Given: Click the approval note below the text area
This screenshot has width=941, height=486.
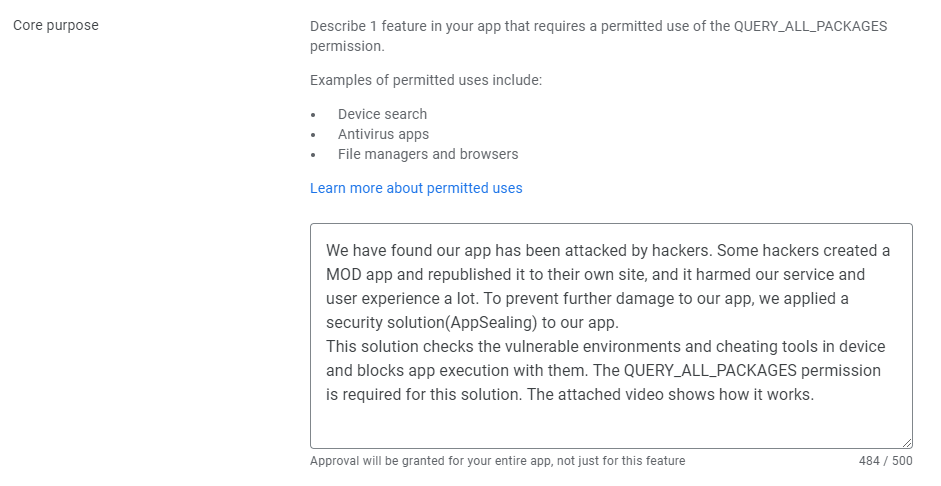Looking at the screenshot, I should [x=498, y=461].
